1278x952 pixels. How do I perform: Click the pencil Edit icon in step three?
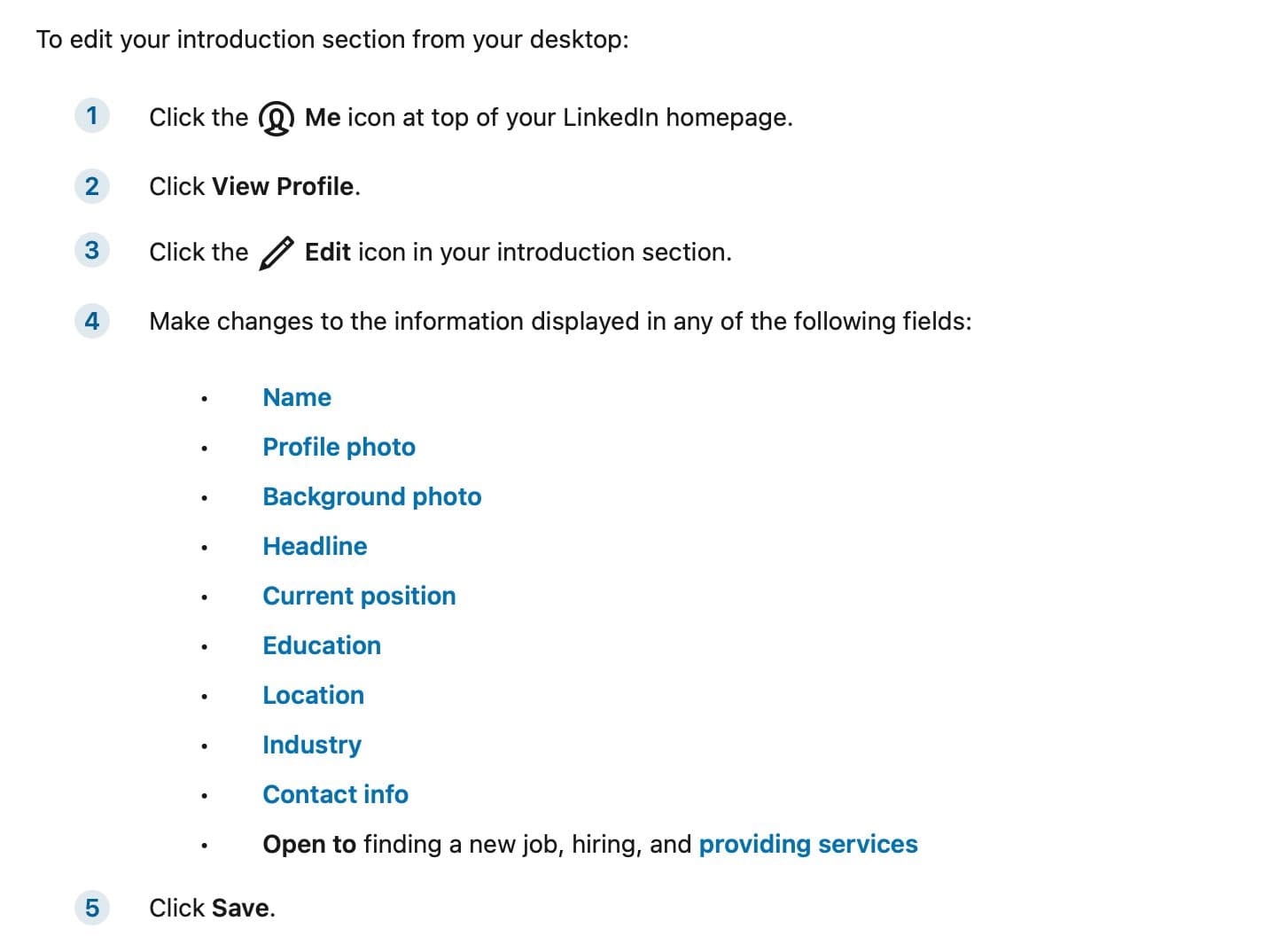(276, 253)
